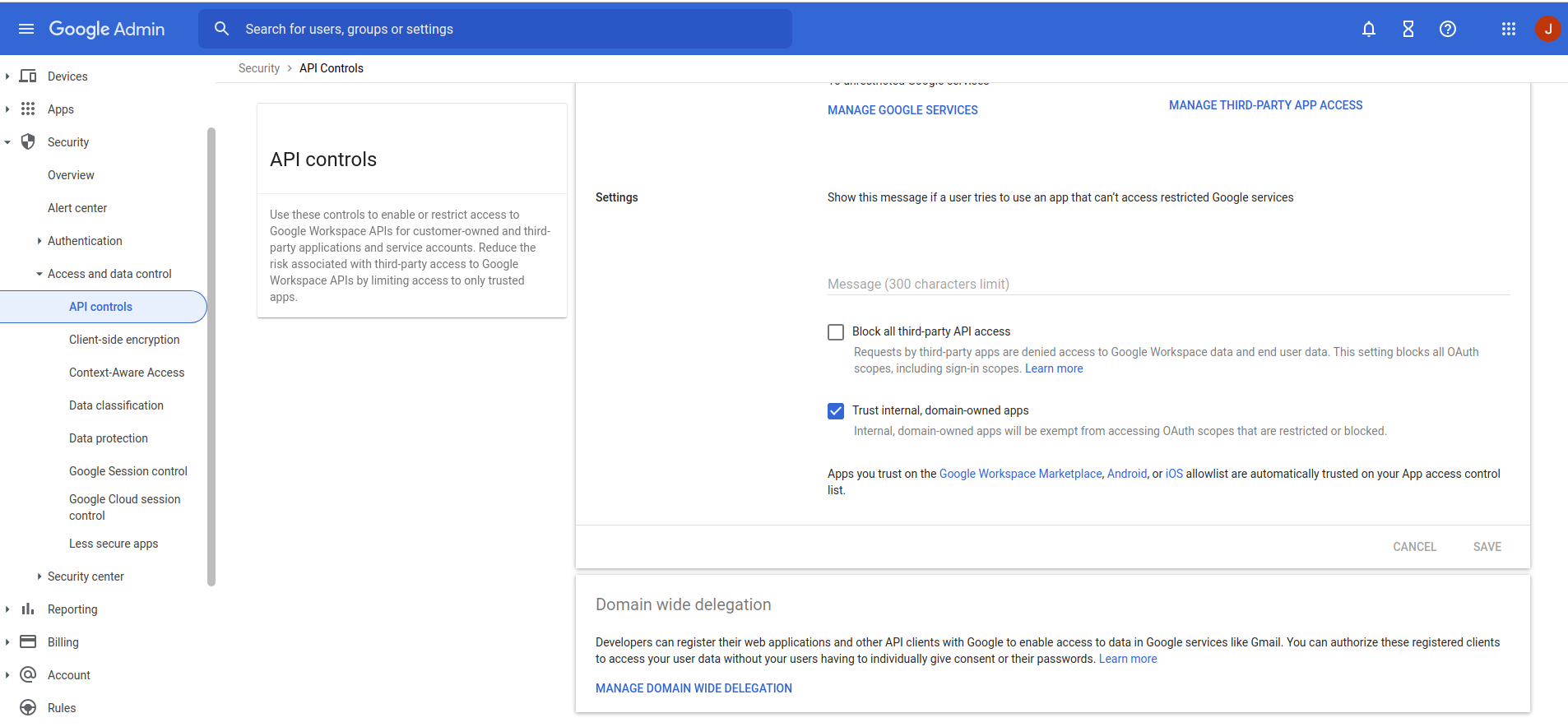This screenshot has height=727, width=1568.
Task: Open the notifications bell
Action: click(1369, 29)
